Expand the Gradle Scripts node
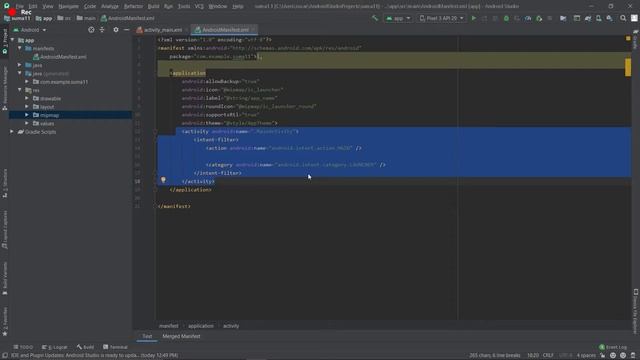 pyautogui.click(x=12, y=132)
